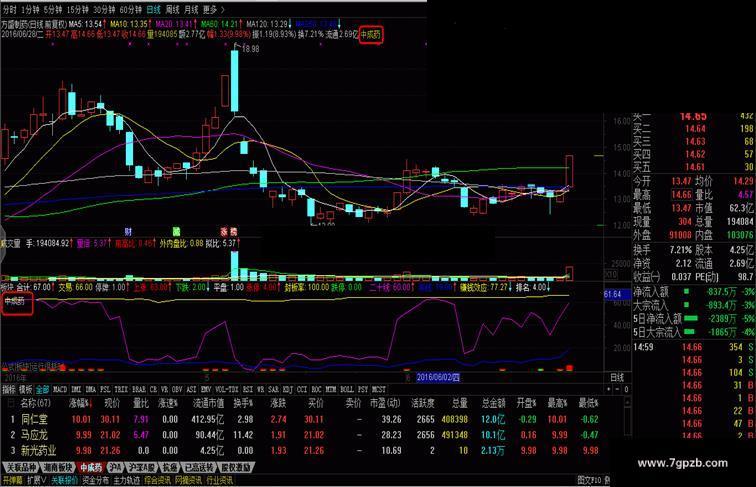Open the 资金分布 panel
Image resolution: width=756 pixels, height=487 pixels.
coord(95,481)
